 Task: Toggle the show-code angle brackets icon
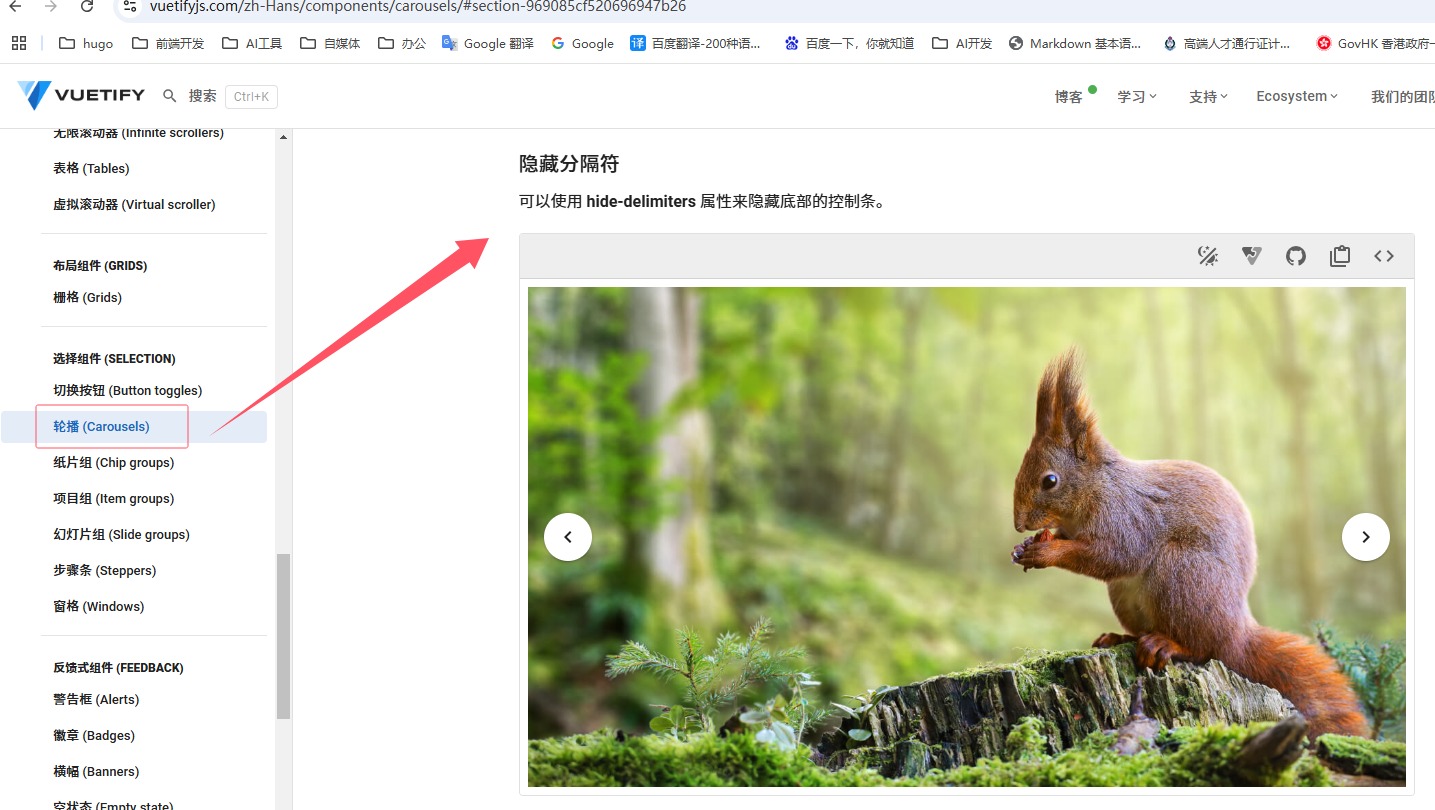[x=1384, y=256]
